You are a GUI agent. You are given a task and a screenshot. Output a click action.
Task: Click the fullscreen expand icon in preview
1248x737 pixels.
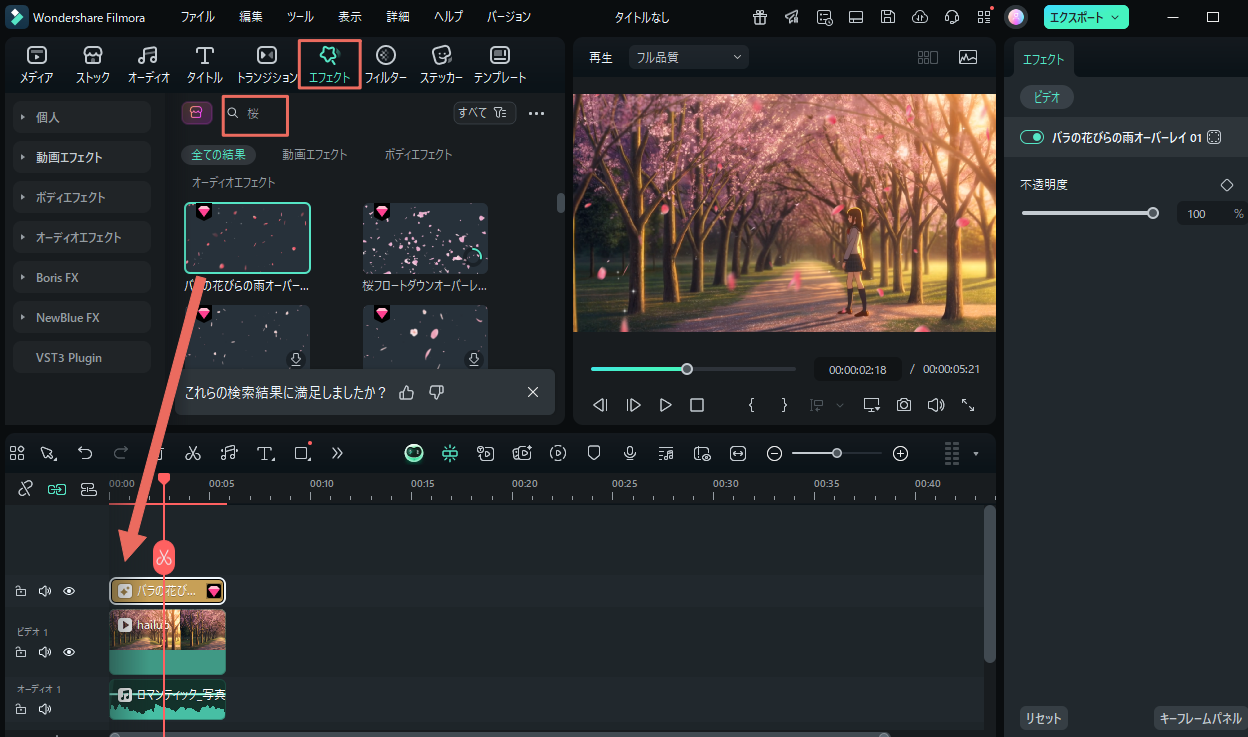pyautogui.click(x=968, y=405)
